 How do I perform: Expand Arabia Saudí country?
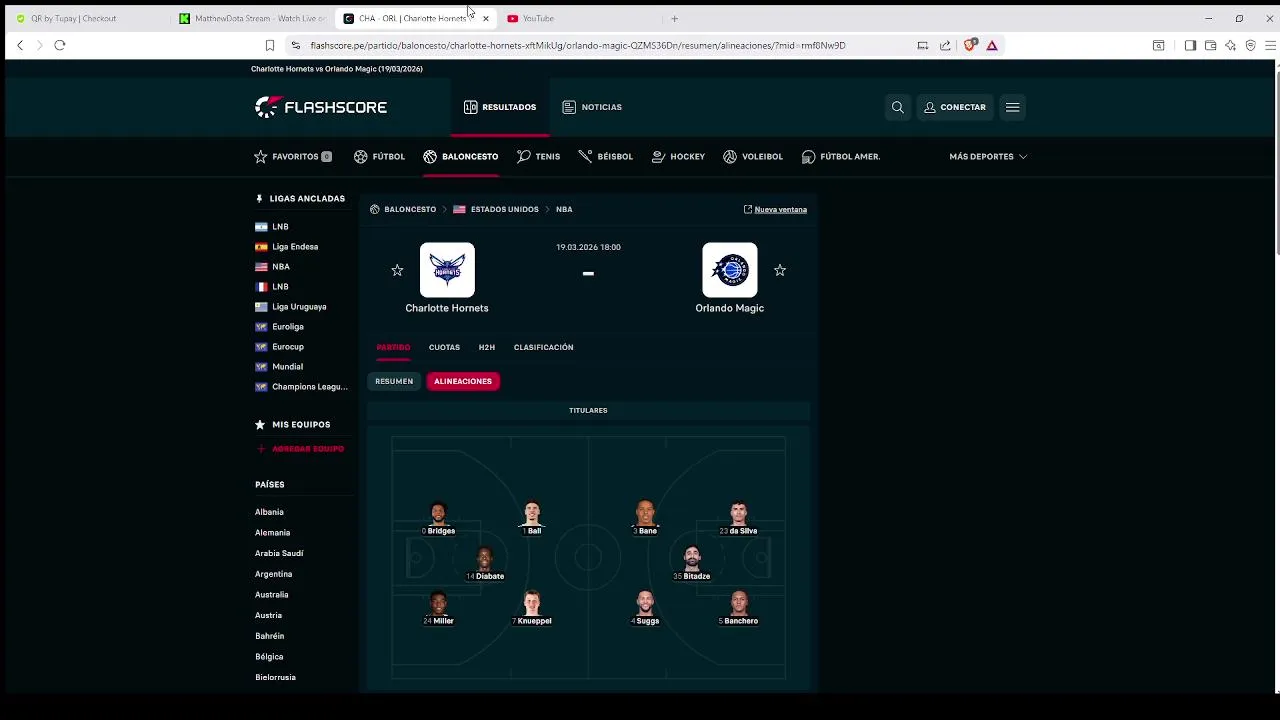(x=279, y=553)
